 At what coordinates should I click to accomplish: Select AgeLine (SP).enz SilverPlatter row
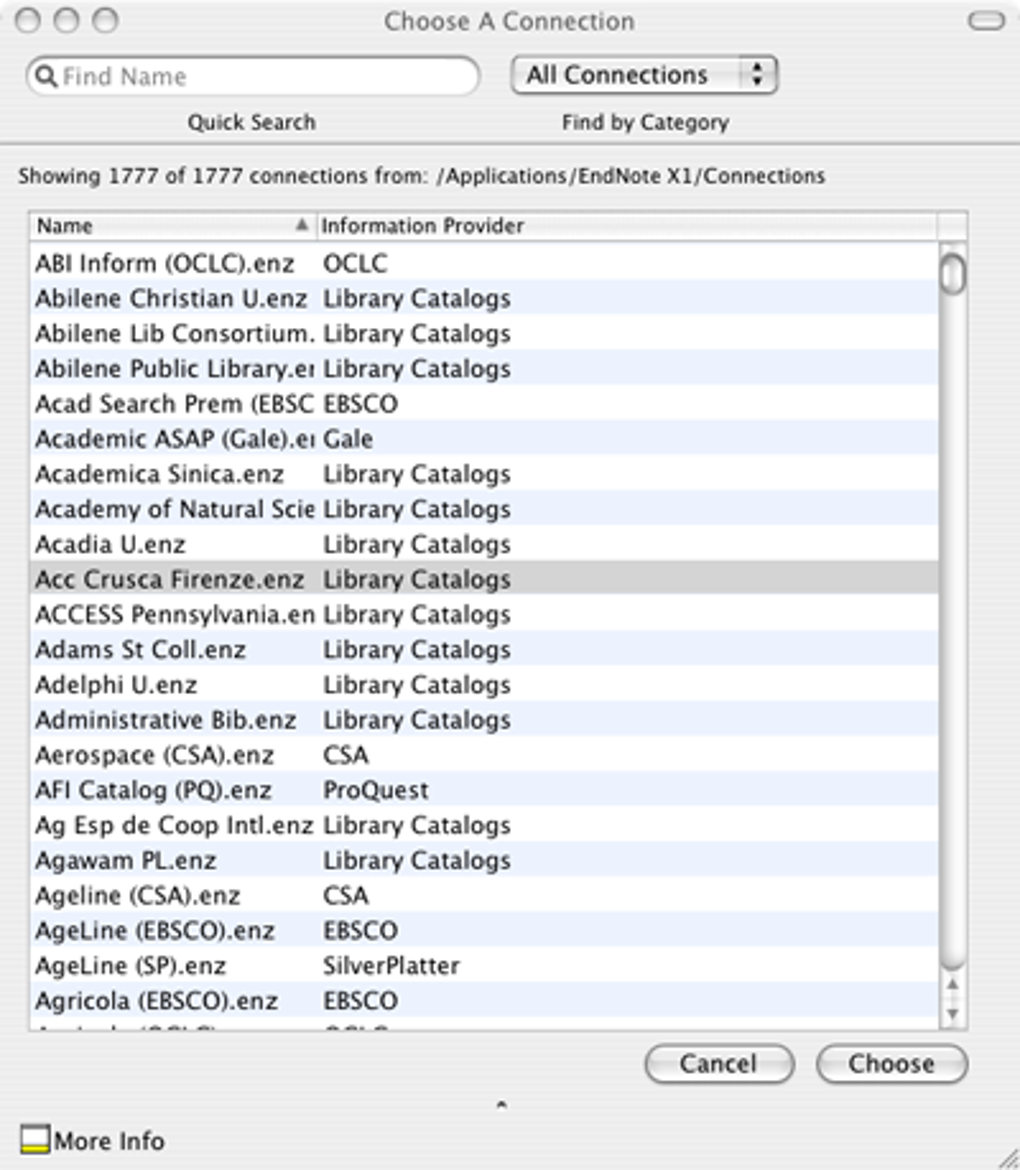tap(131, 966)
